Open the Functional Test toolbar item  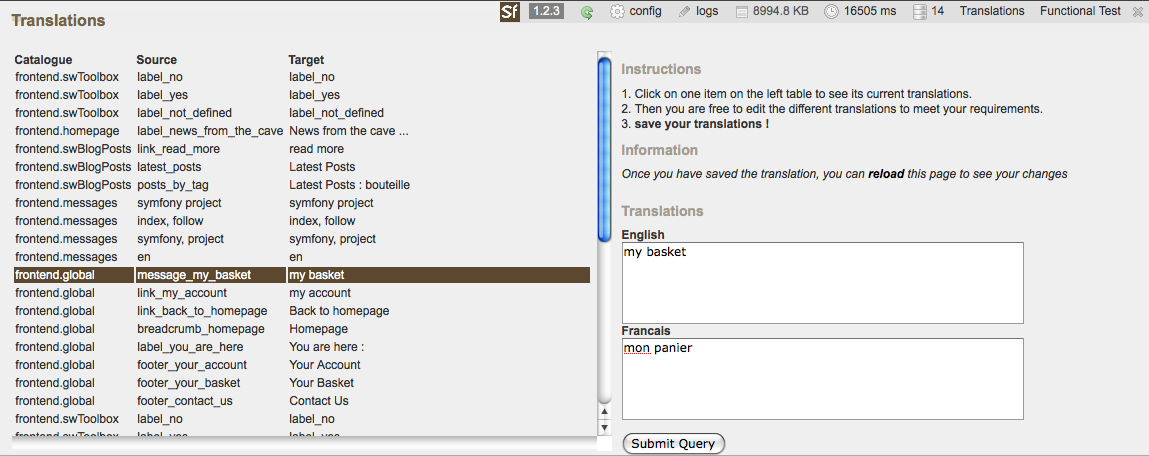(x=1080, y=11)
